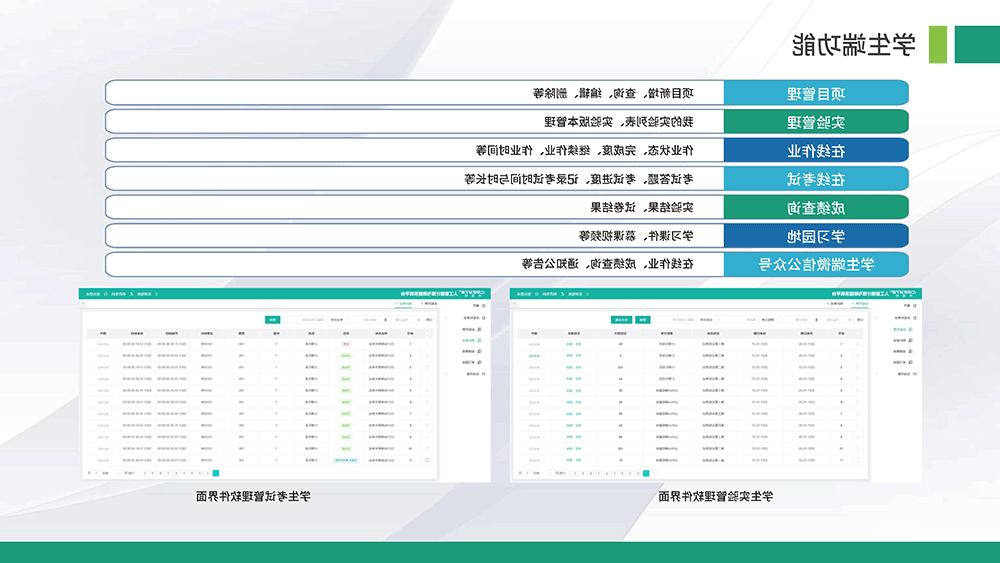Screen dimensions: 1000x563
Task: Open the page-size dropdown in experiment screenshot pagination
Action: (559, 473)
